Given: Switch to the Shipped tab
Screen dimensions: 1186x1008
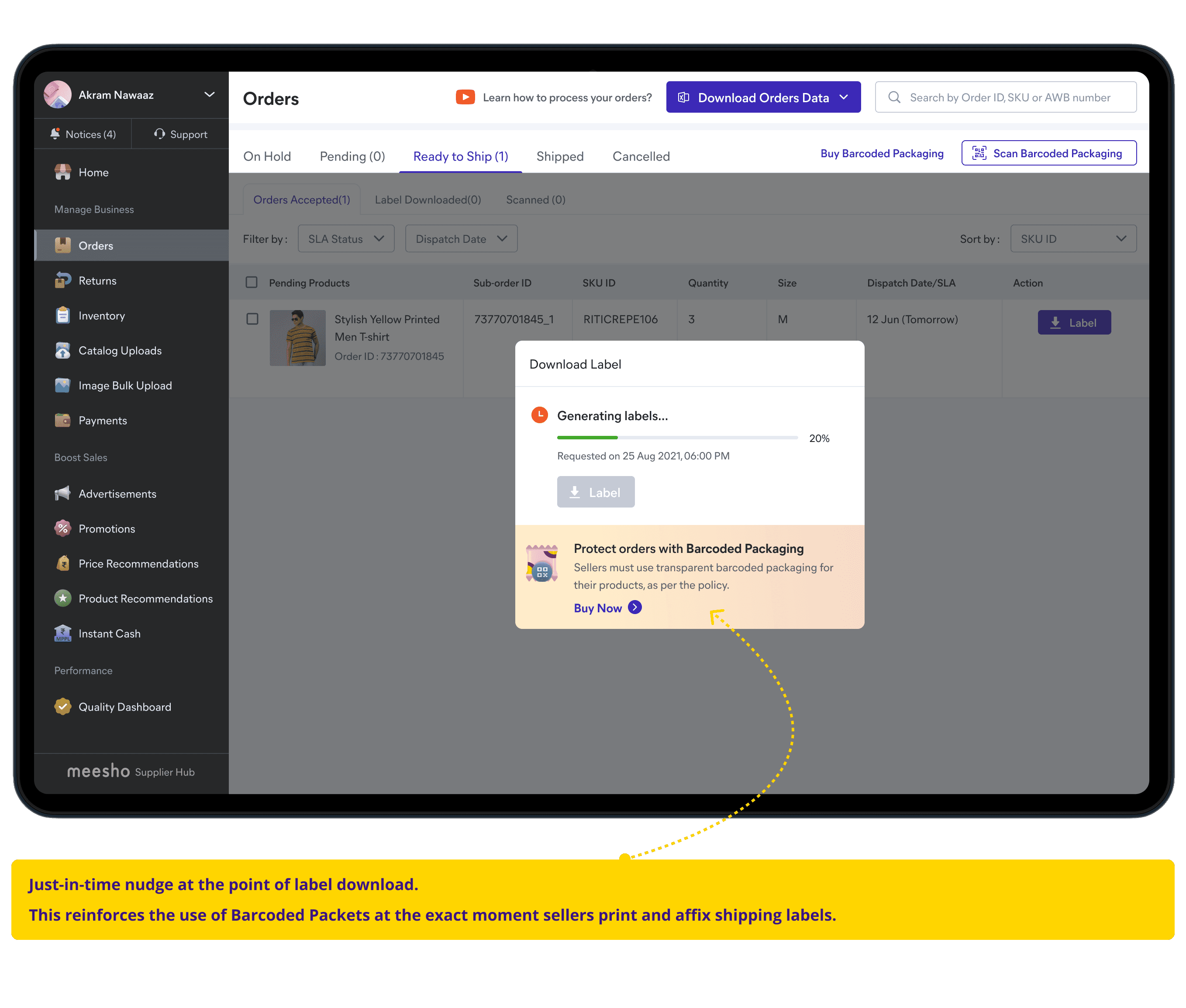Looking at the screenshot, I should tap(559, 156).
